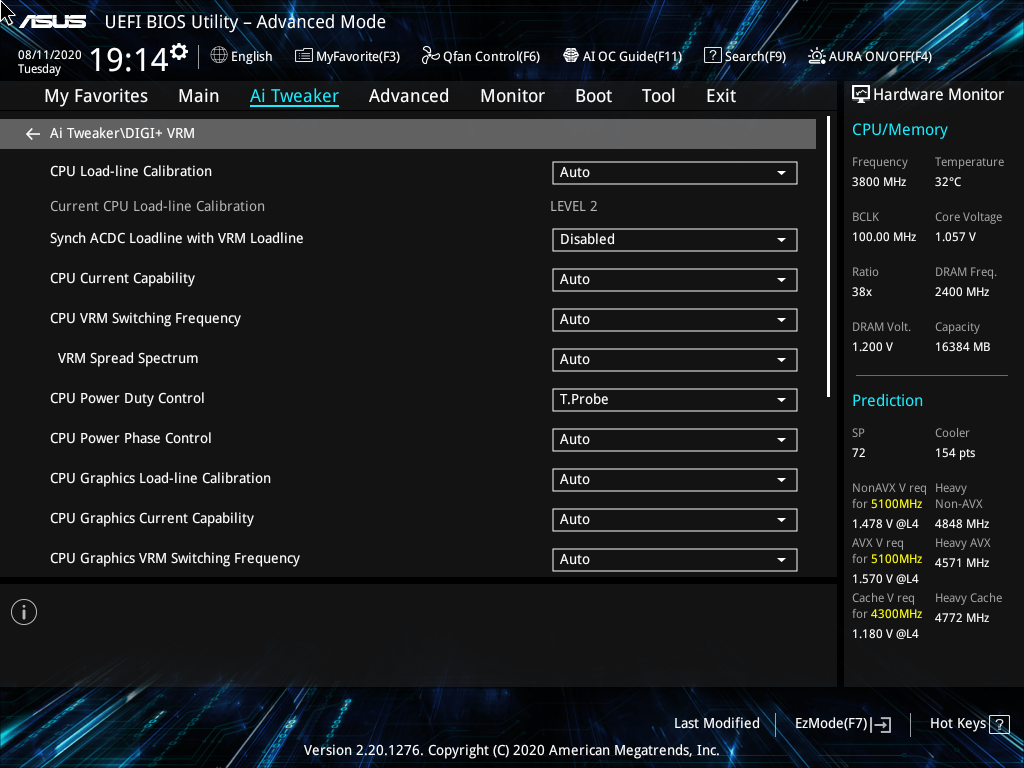The width and height of the screenshot is (1024, 768).
Task: Click the 3800 MHz frequency value
Action: [x=879, y=182]
